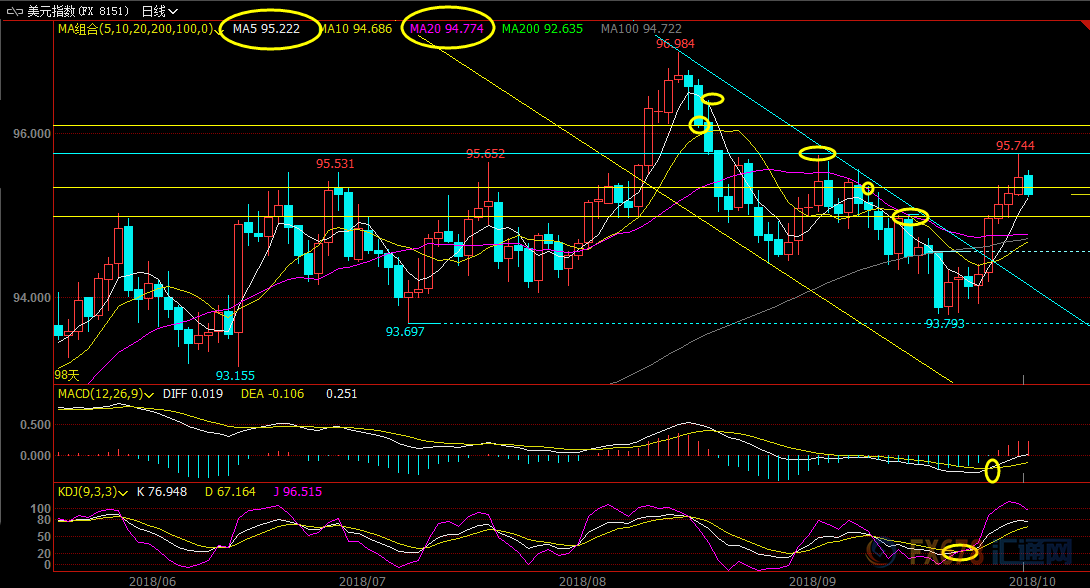Click the 96.000 price axis label
The width and height of the screenshot is (1090, 588).
coord(32,133)
